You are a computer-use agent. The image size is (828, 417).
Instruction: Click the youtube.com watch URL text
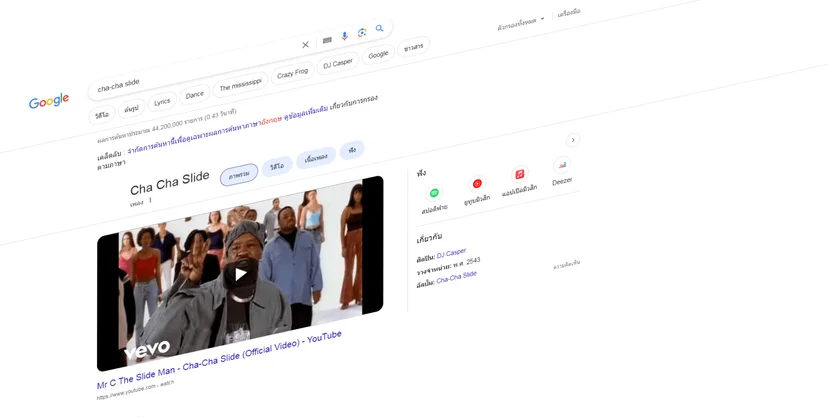click(135, 389)
